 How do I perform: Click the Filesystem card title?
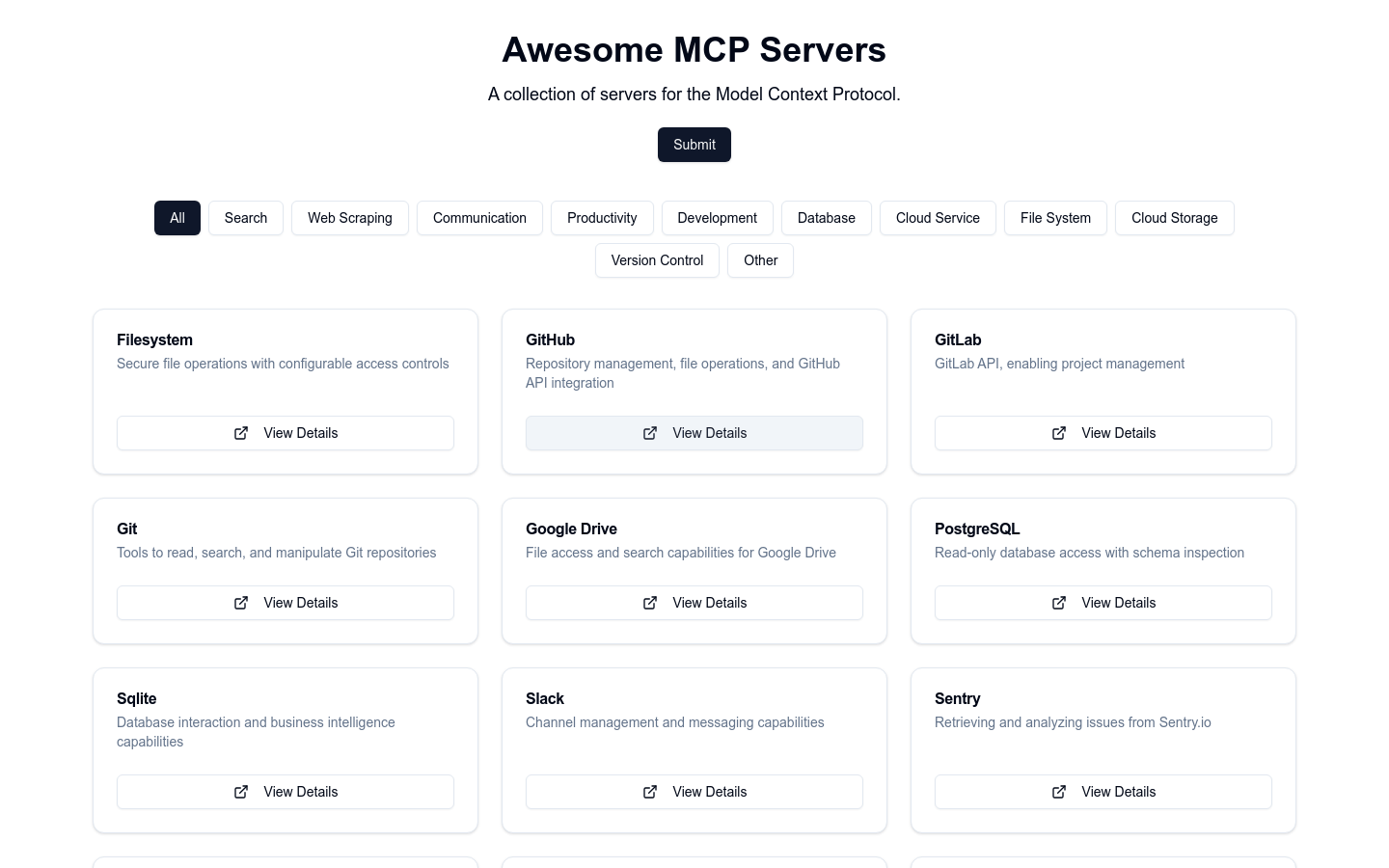pyautogui.click(x=154, y=339)
